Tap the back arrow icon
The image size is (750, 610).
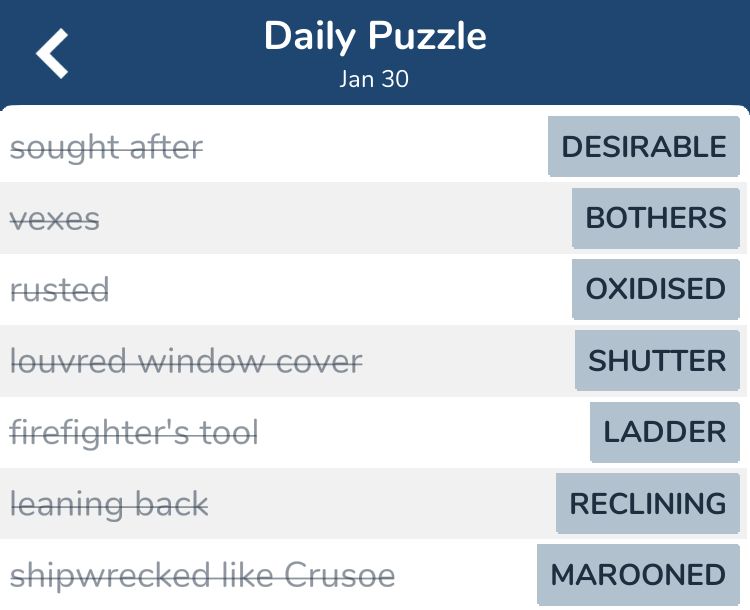point(52,53)
